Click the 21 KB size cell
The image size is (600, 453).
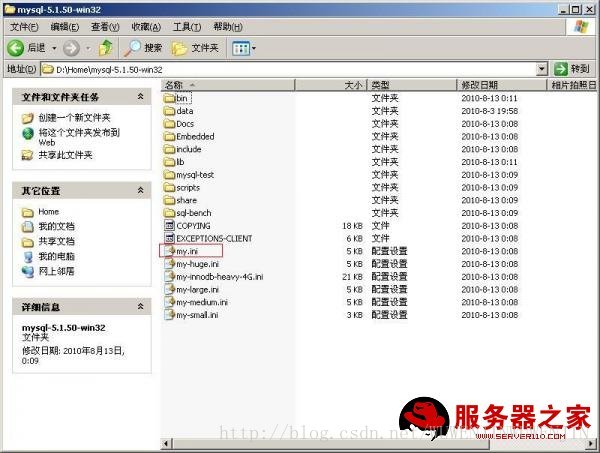352,277
